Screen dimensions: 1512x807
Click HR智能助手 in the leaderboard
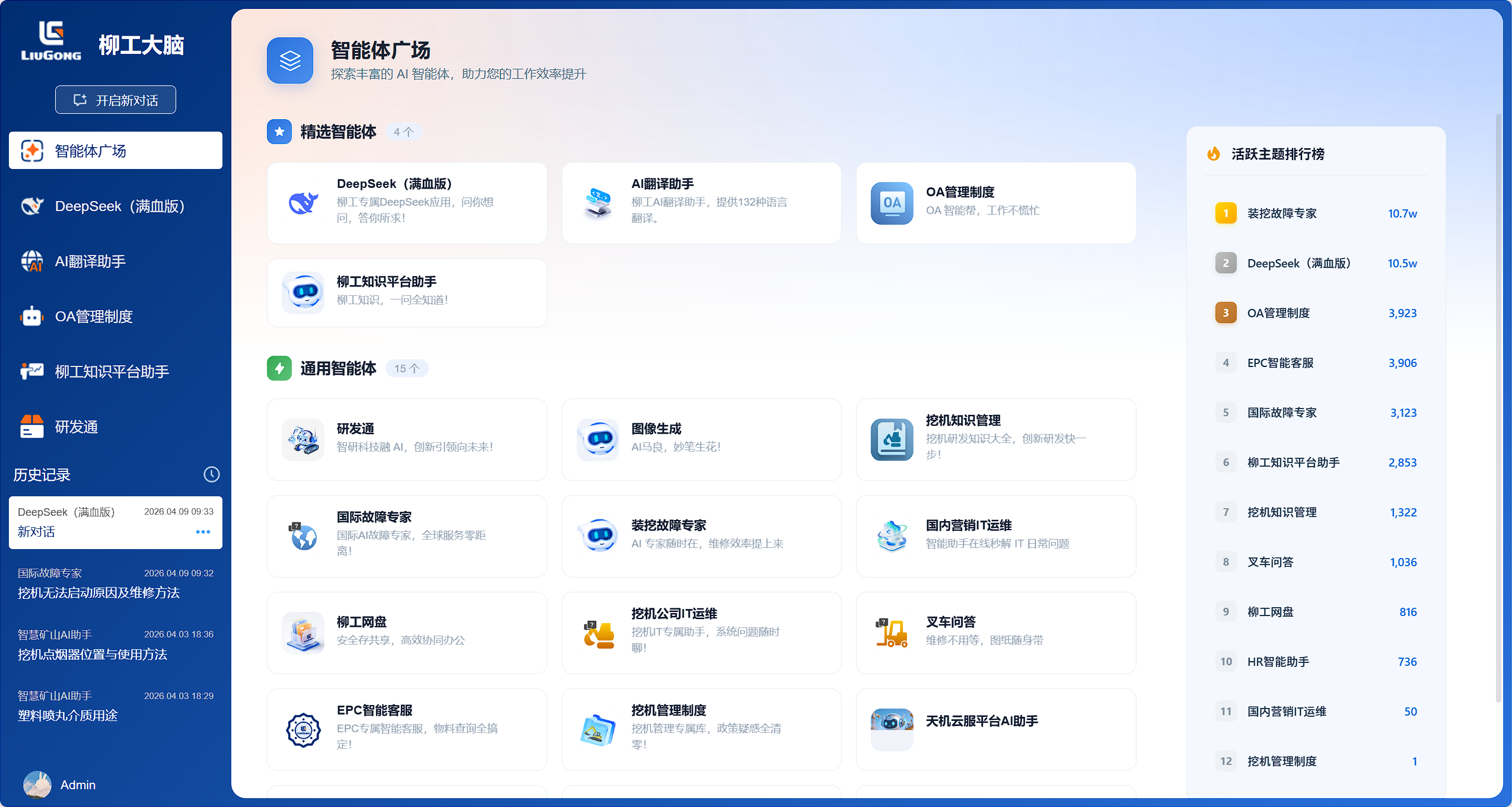(1316, 662)
